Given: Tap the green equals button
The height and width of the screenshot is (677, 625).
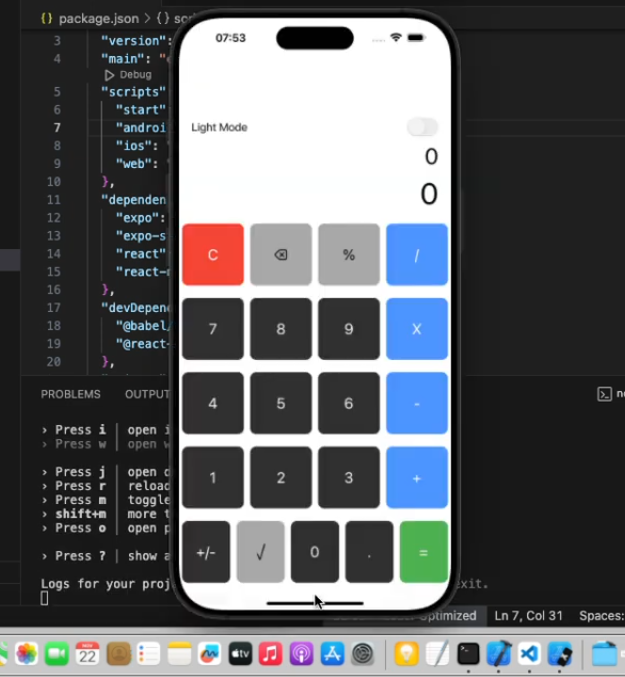Looking at the screenshot, I should 424,552.
